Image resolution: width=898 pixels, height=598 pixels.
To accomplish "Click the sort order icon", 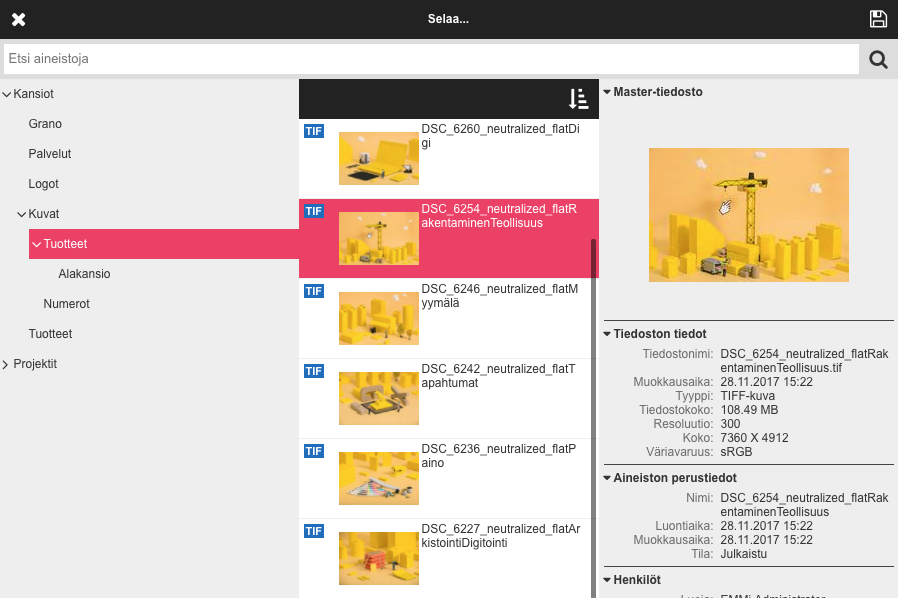I will 578,99.
